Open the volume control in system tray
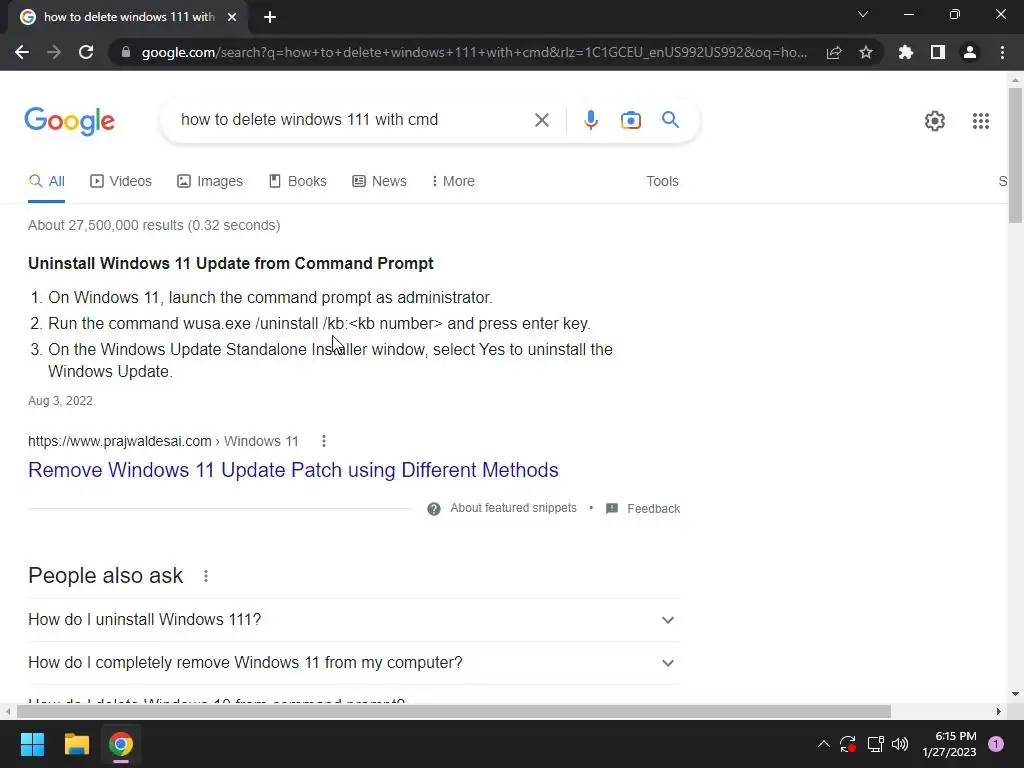 [900, 744]
